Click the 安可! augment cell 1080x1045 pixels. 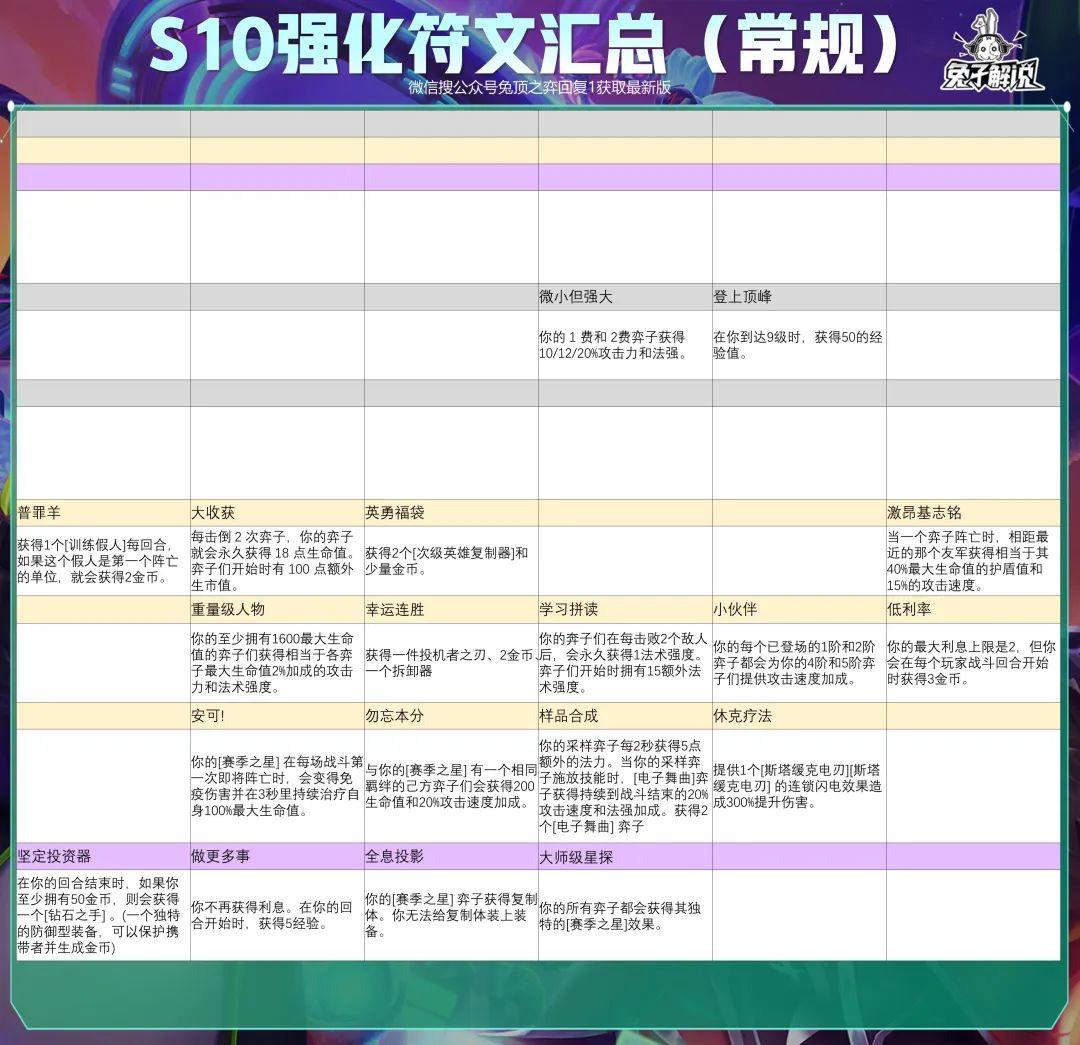(277, 716)
